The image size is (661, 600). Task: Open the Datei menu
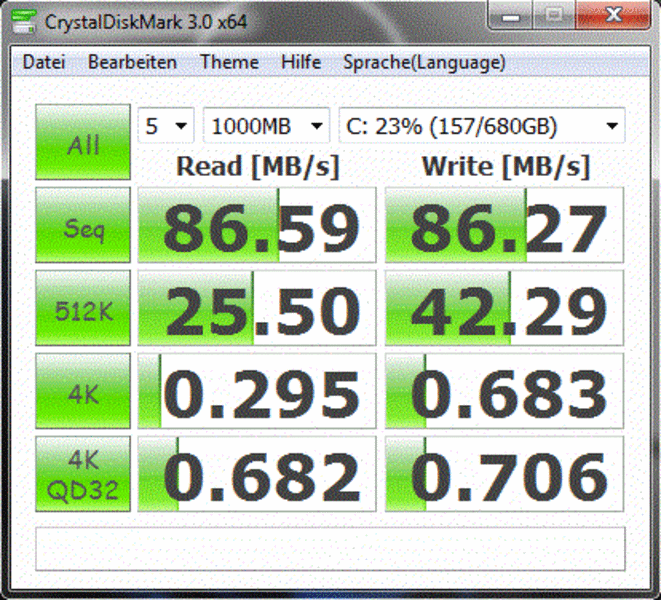(x=44, y=62)
